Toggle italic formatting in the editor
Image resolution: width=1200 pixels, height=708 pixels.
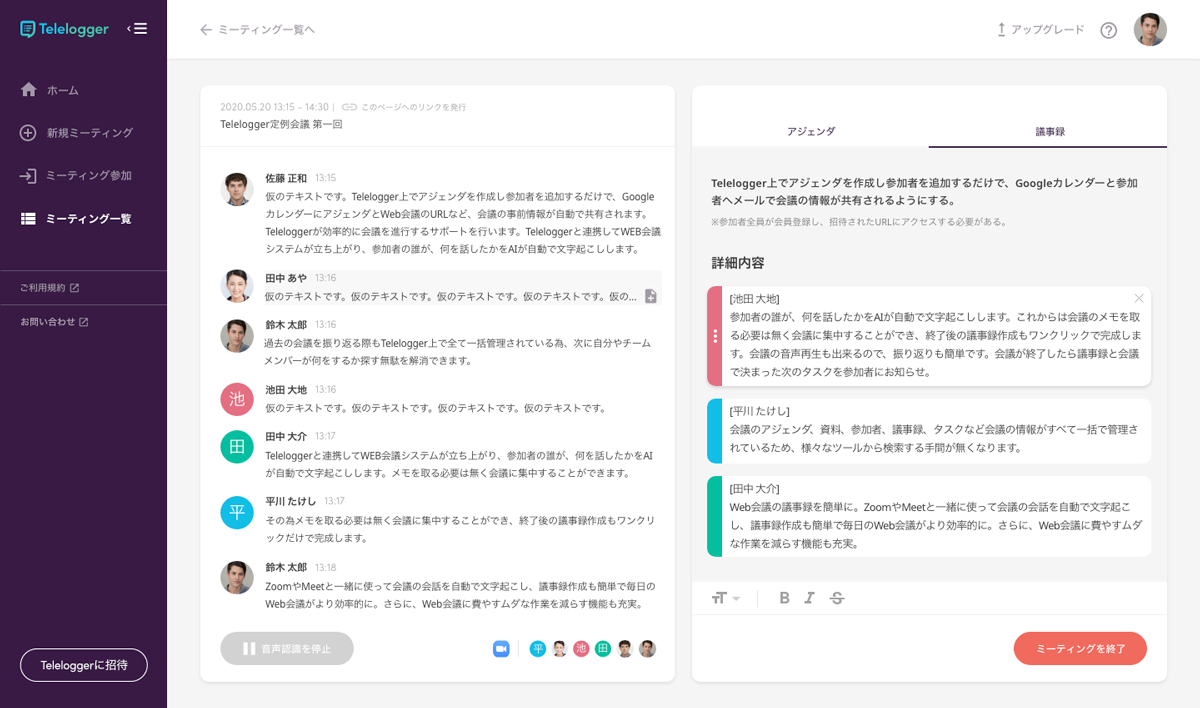pos(810,598)
